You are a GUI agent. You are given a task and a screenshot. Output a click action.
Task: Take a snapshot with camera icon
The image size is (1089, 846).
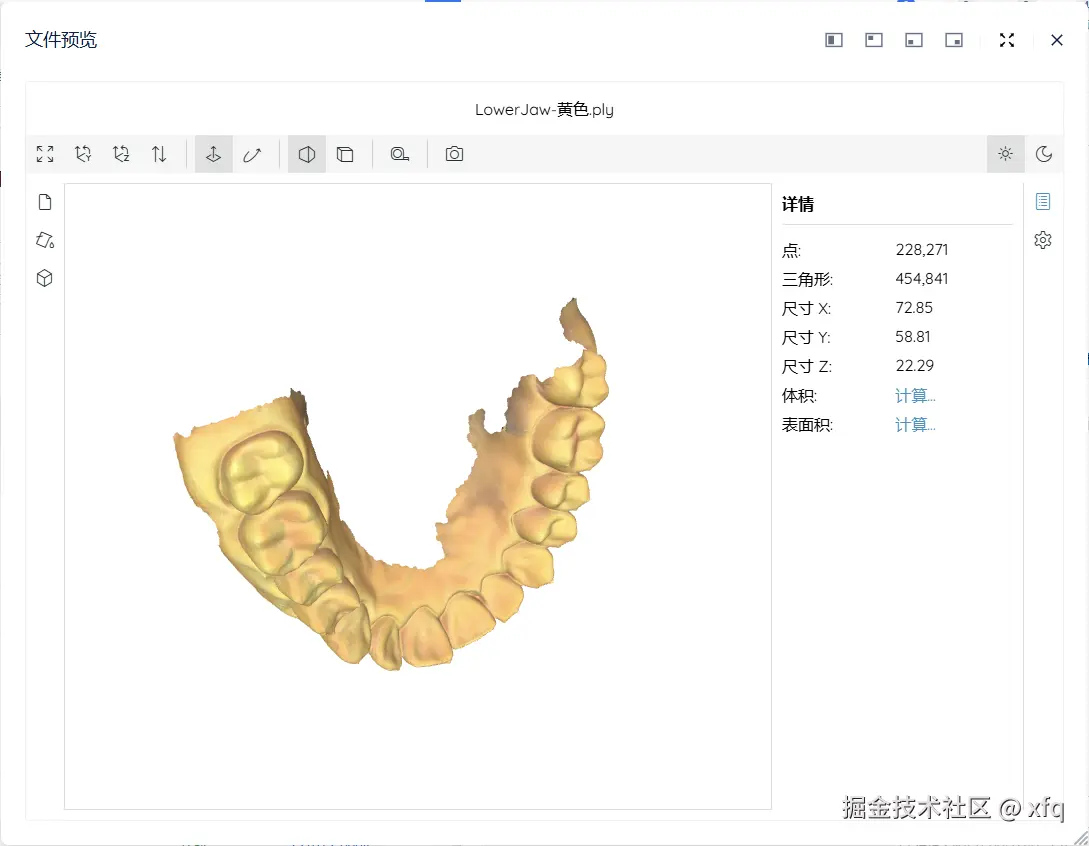click(x=454, y=154)
